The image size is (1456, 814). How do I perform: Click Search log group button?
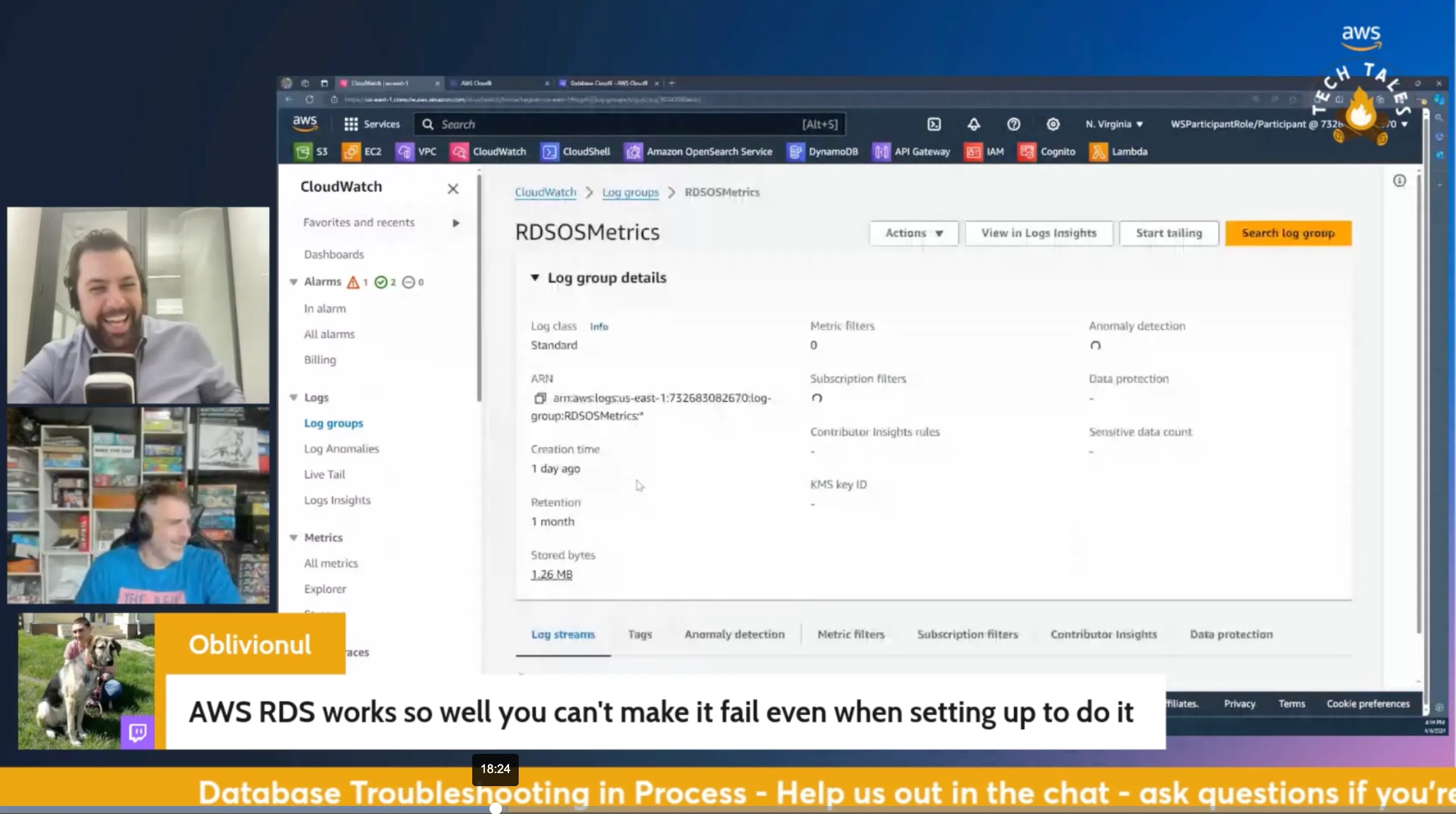point(1288,232)
